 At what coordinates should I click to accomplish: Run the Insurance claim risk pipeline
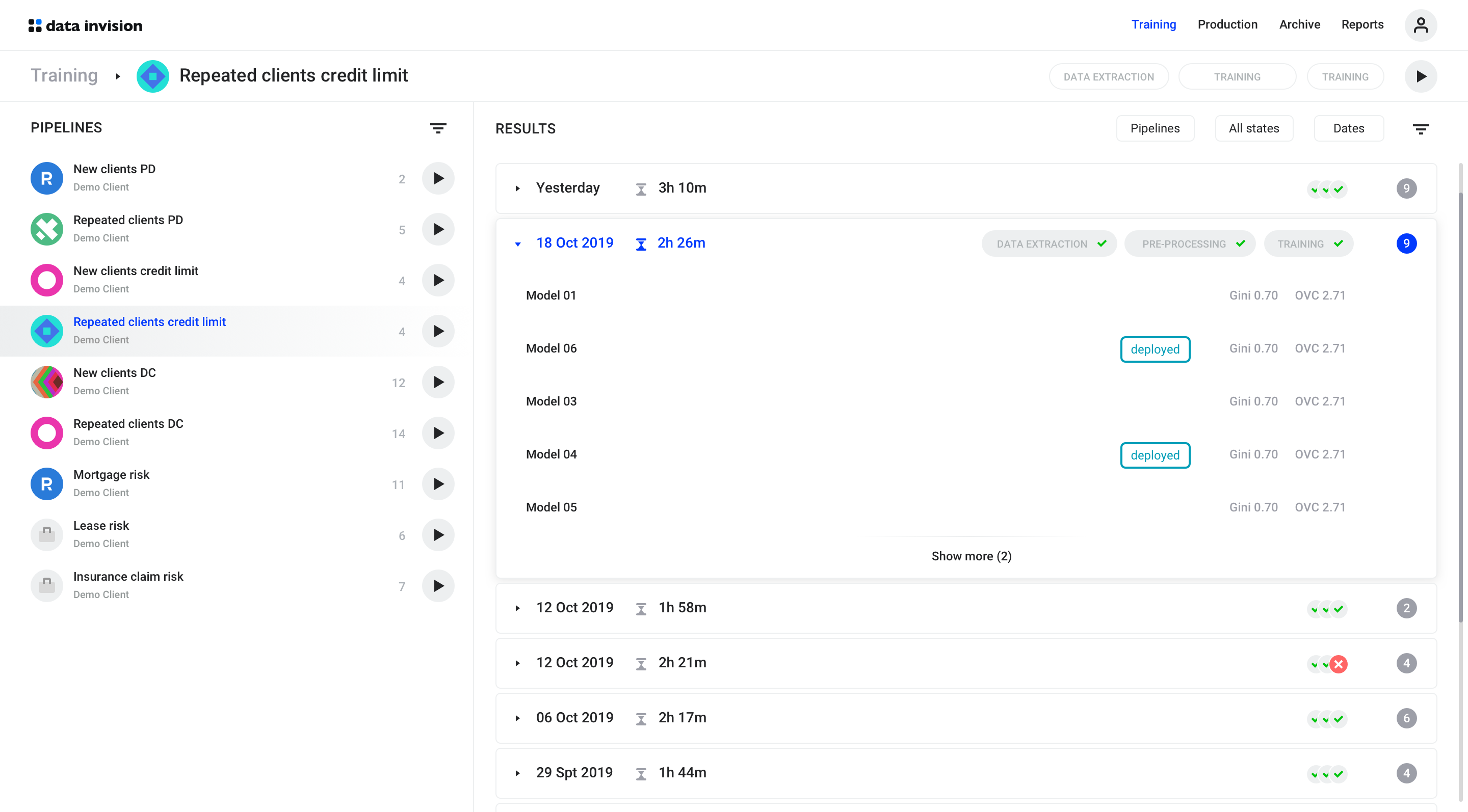click(x=438, y=586)
